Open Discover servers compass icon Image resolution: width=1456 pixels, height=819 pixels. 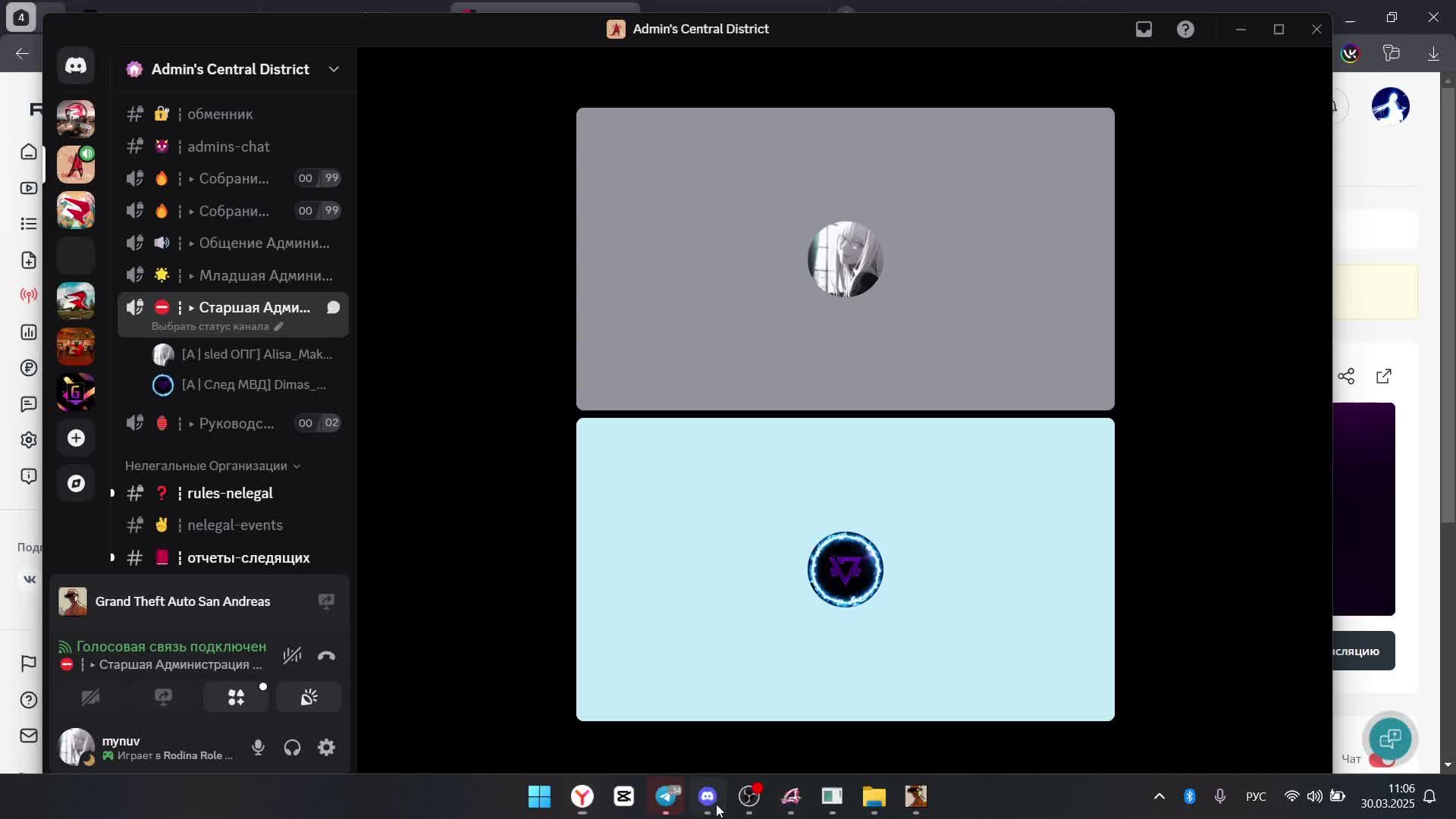click(76, 484)
